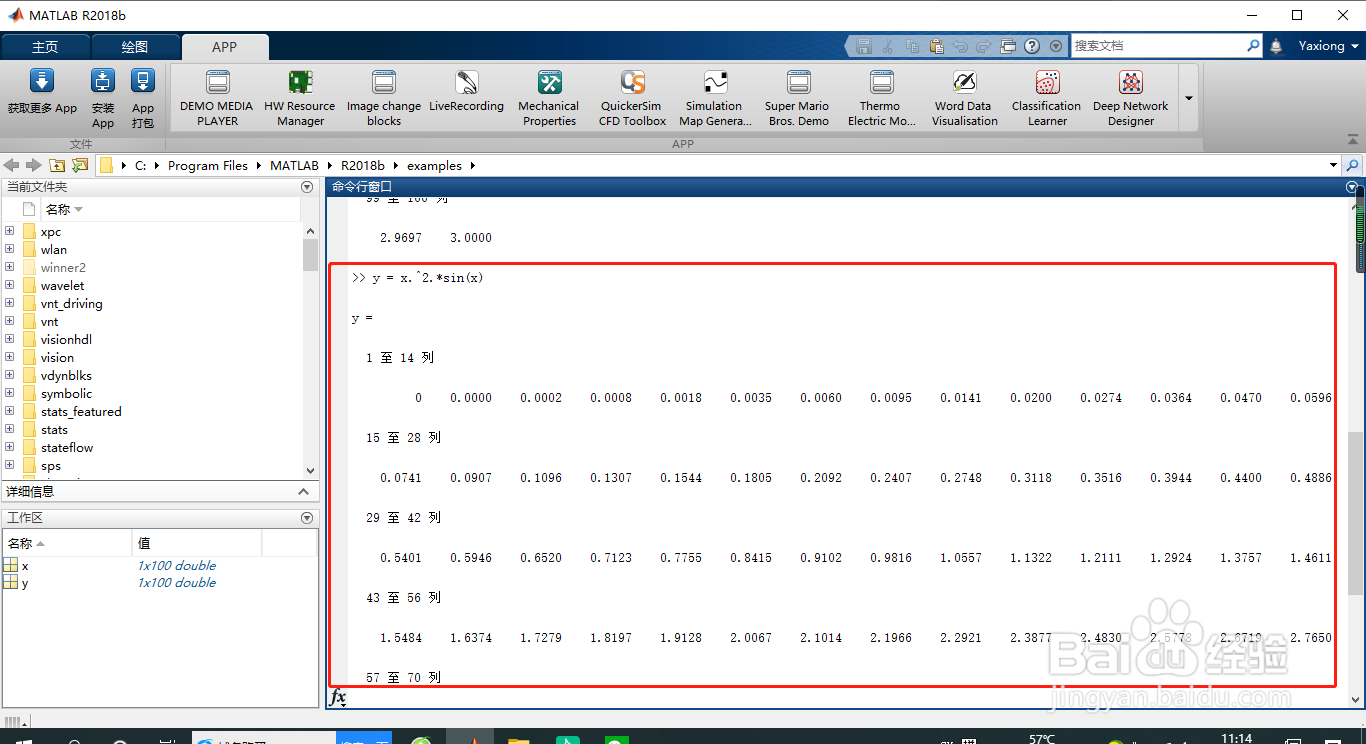Open the Simulation Map Generator app
Screen dimensions: 1366x744
coord(715,98)
